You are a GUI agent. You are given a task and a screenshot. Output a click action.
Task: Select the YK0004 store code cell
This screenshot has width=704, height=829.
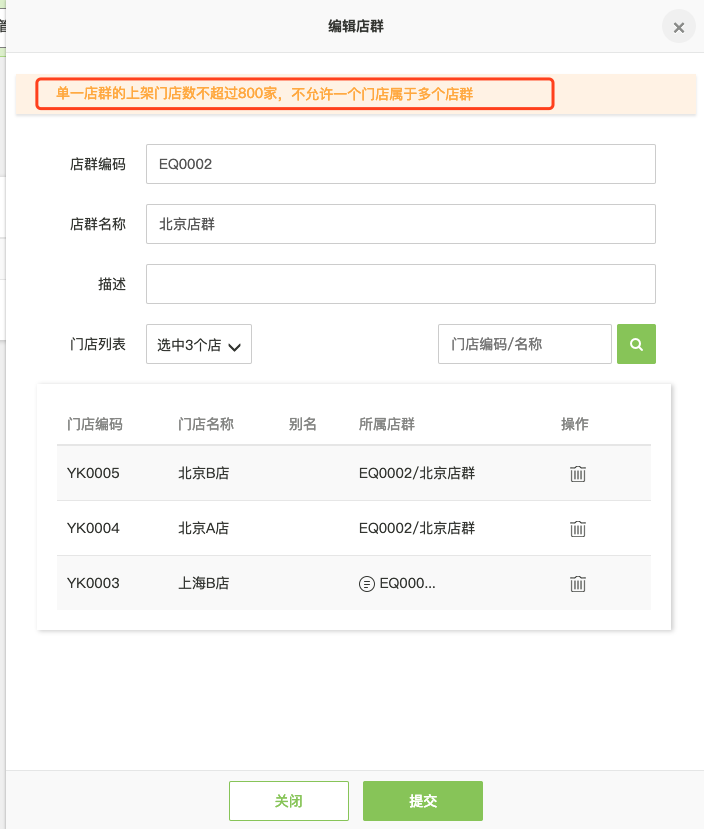(x=93, y=528)
